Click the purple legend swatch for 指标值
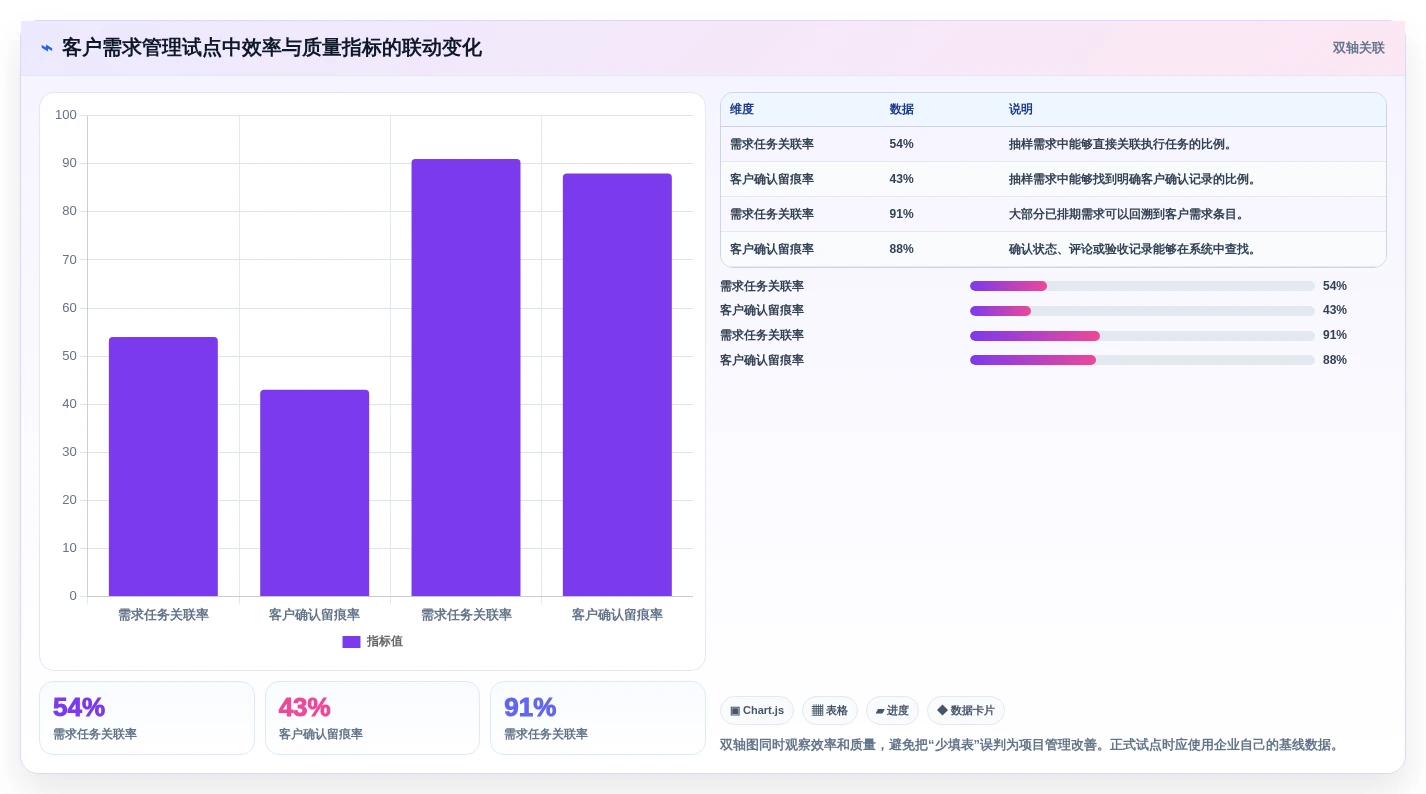The image size is (1426, 794). coord(351,642)
